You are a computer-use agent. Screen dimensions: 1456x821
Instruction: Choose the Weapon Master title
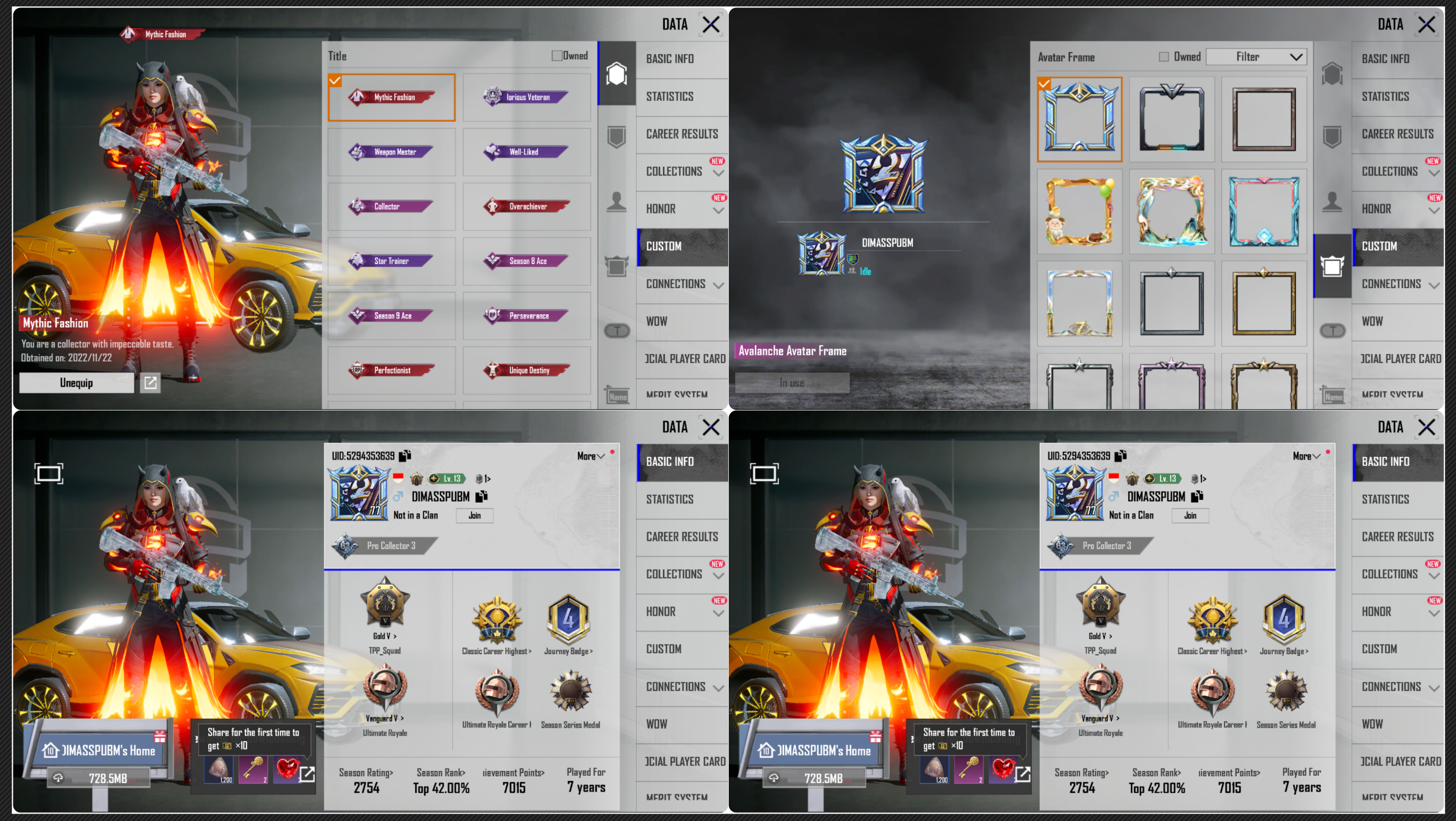coord(391,152)
